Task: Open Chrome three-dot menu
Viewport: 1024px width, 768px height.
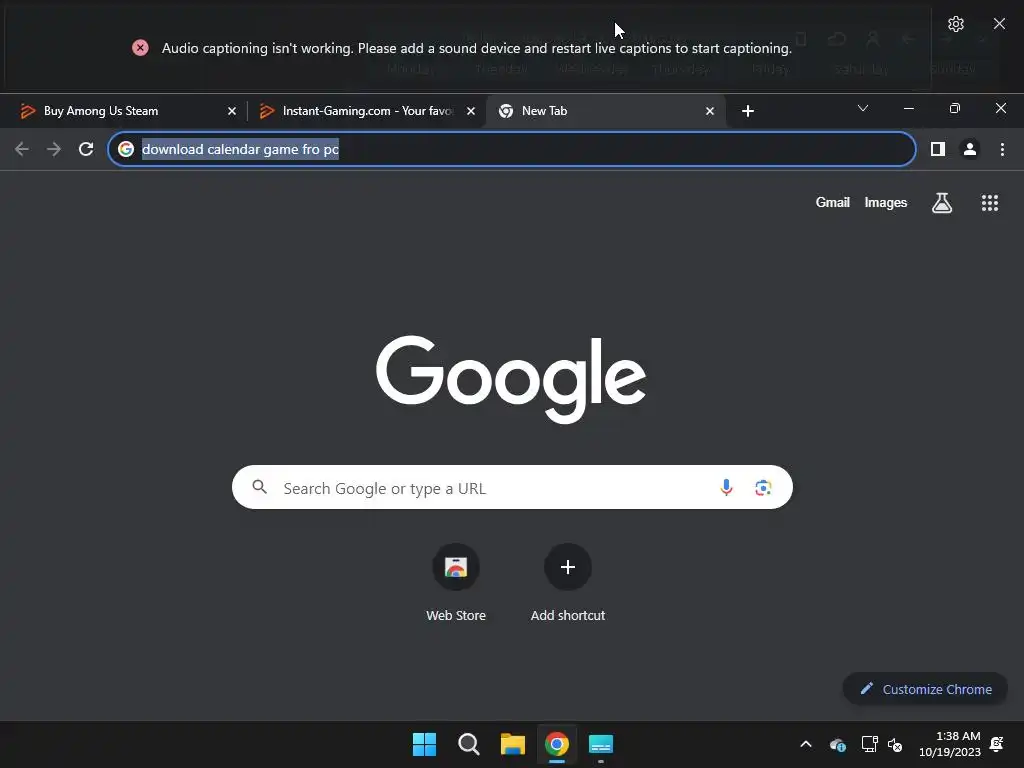Action: tap(1002, 149)
